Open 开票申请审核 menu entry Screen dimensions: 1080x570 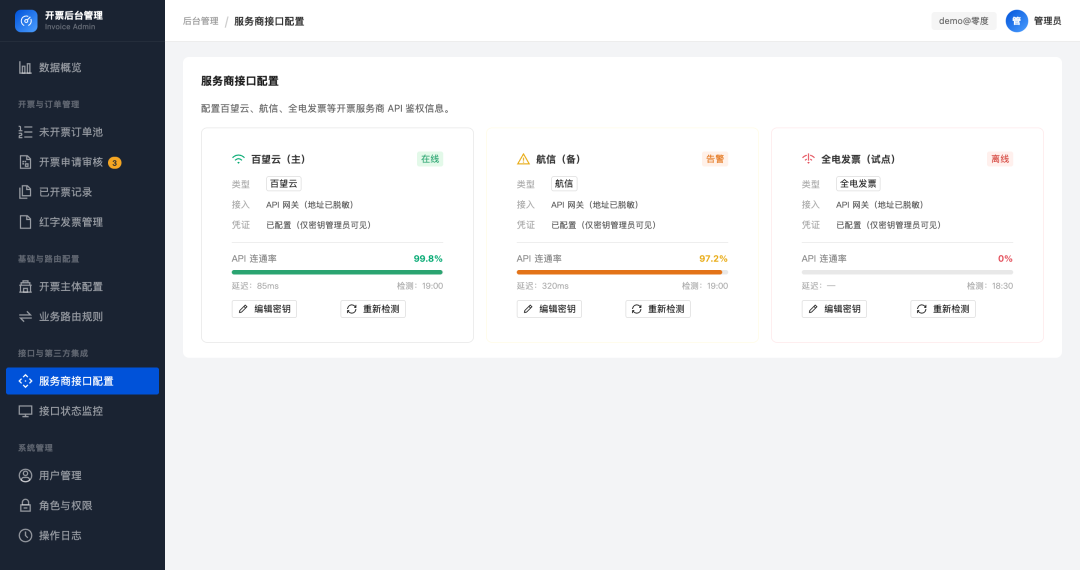[x=83, y=162]
